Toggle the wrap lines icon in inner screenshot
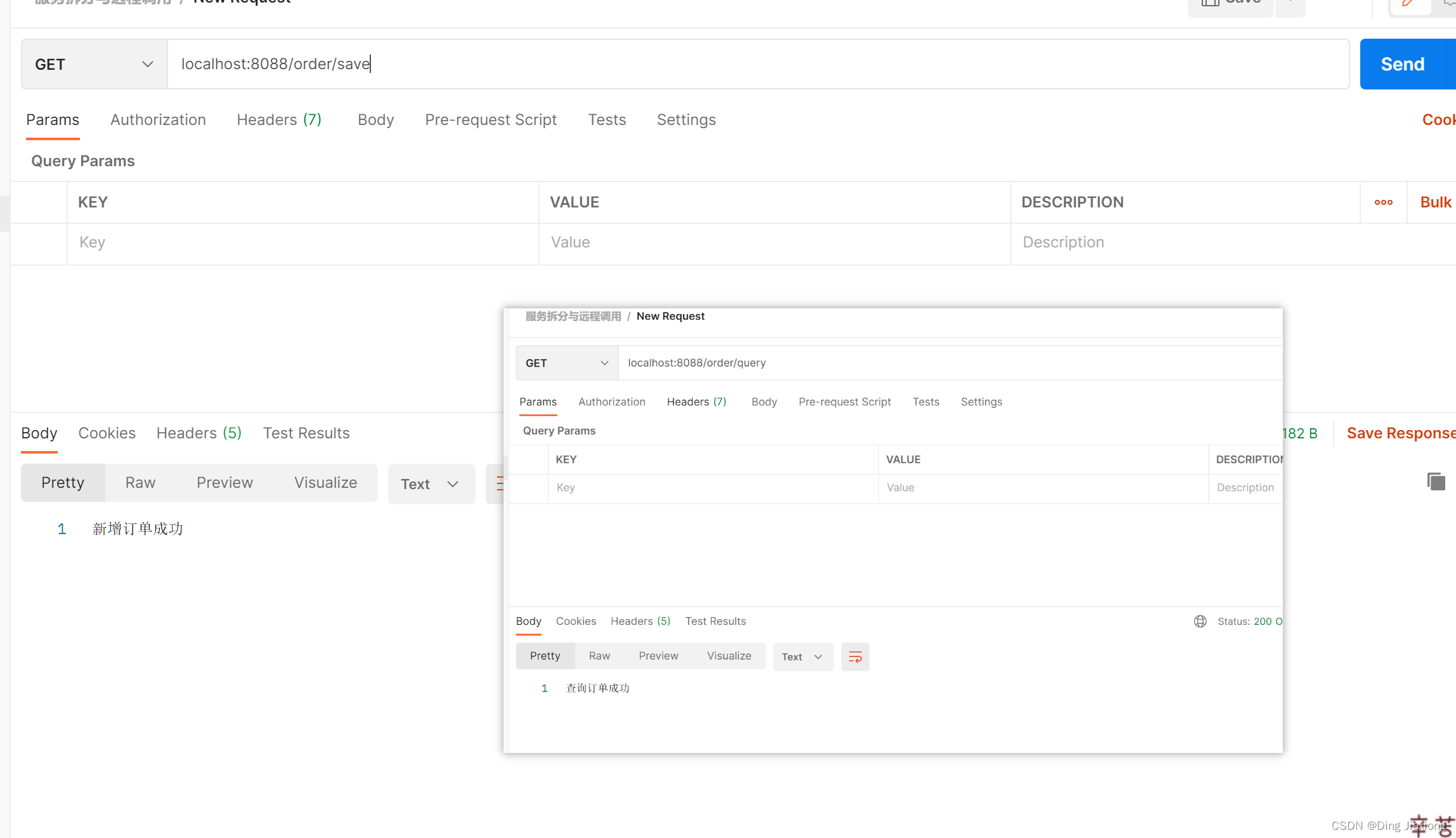Image resolution: width=1456 pixels, height=838 pixels. (855, 657)
